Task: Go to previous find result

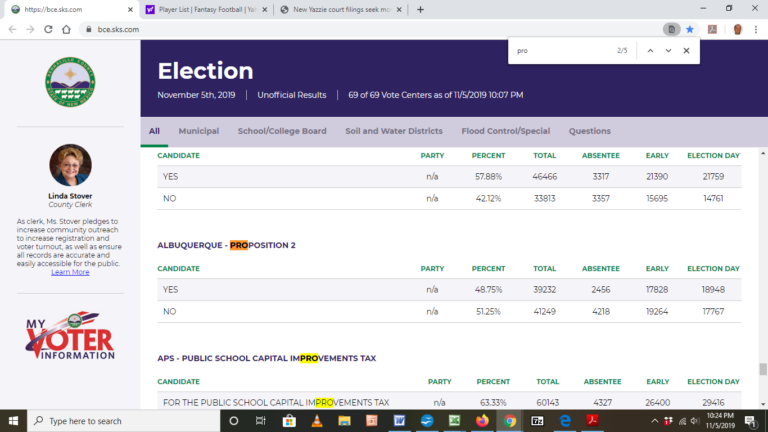Action: (x=650, y=50)
